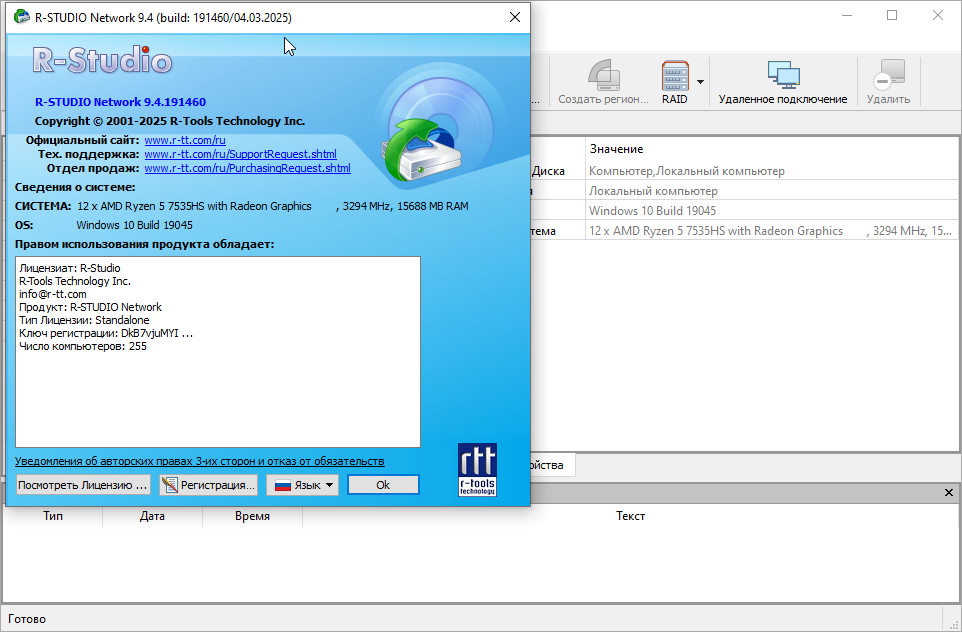Click the Продукт: R-STUDIO Network line
Viewport: 962px width, 632px height.
(x=91, y=307)
